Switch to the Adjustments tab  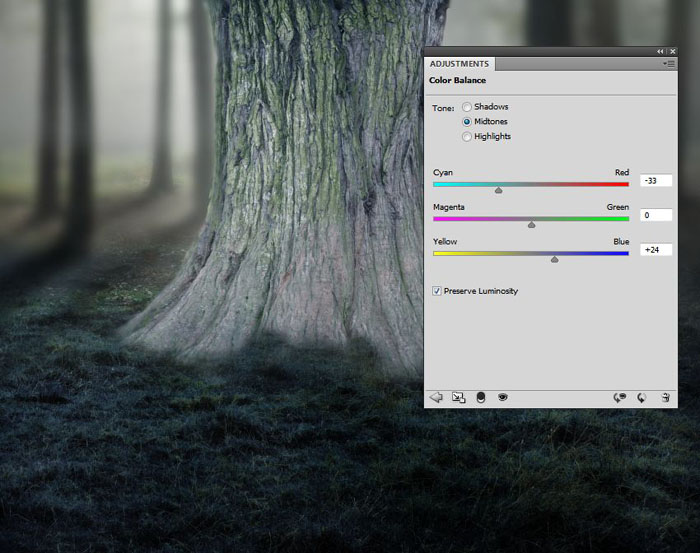point(460,64)
